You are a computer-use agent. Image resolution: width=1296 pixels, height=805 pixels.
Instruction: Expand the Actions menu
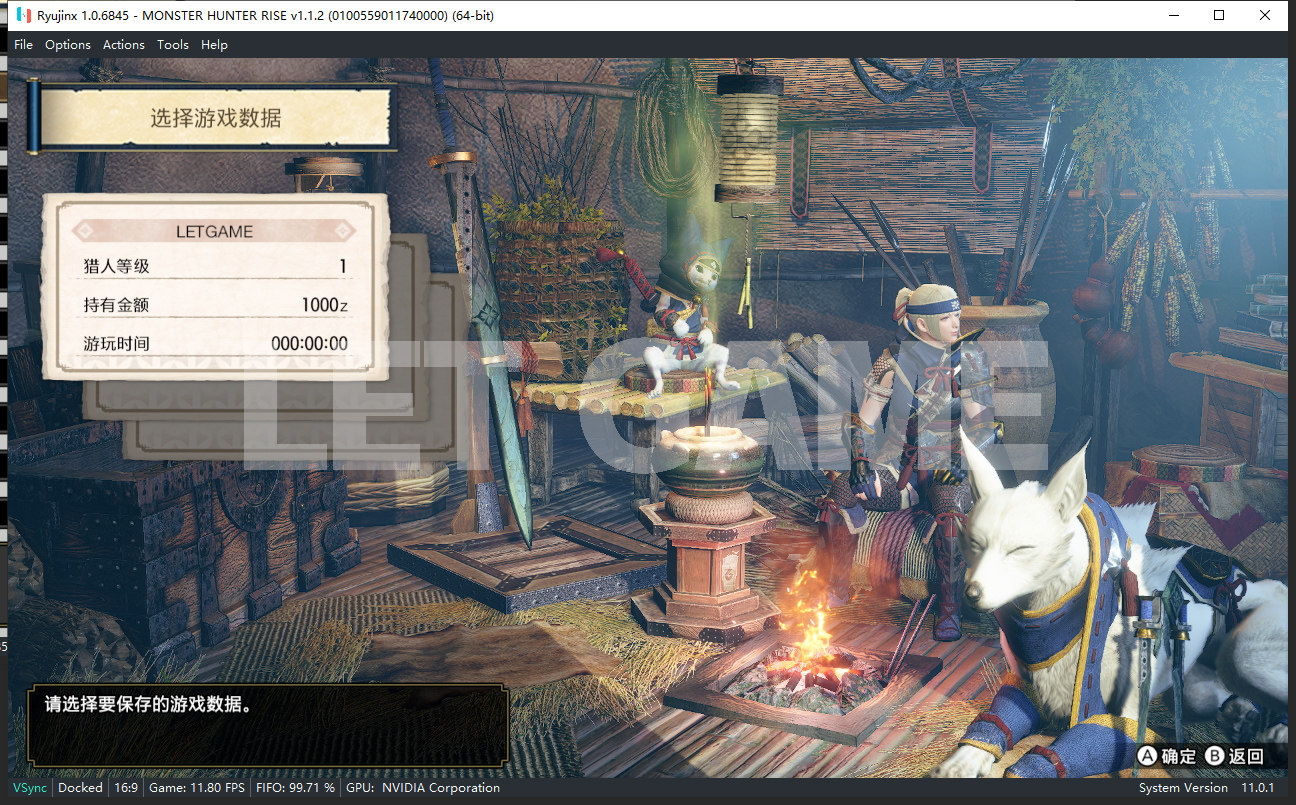(124, 45)
